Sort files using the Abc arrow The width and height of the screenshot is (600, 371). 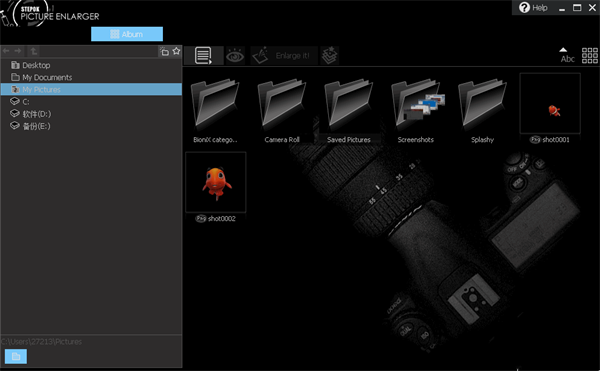click(x=567, y=55)
